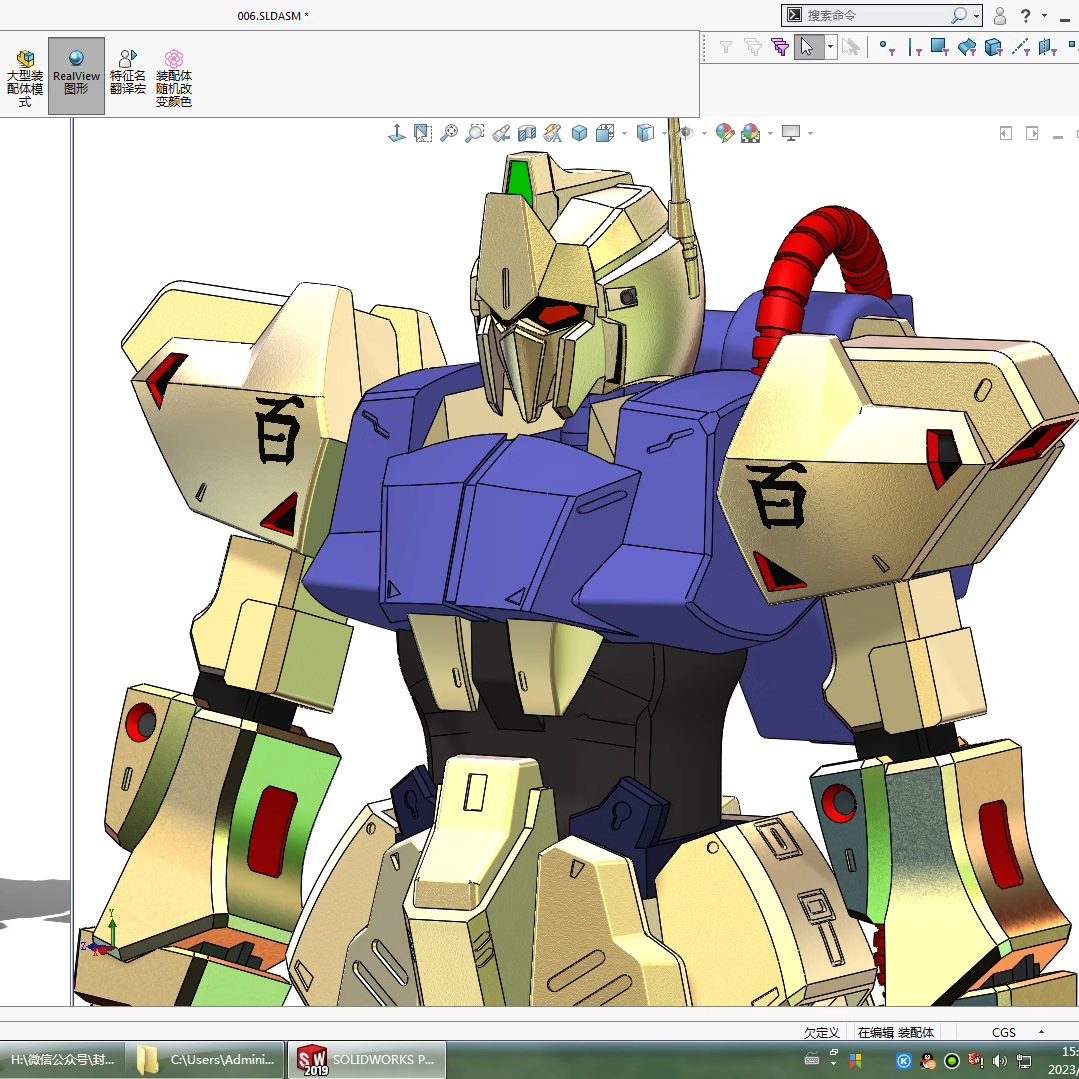Toggle the filter axes icon
The image size is (1079, 1079).
[x=1021, y=47]
